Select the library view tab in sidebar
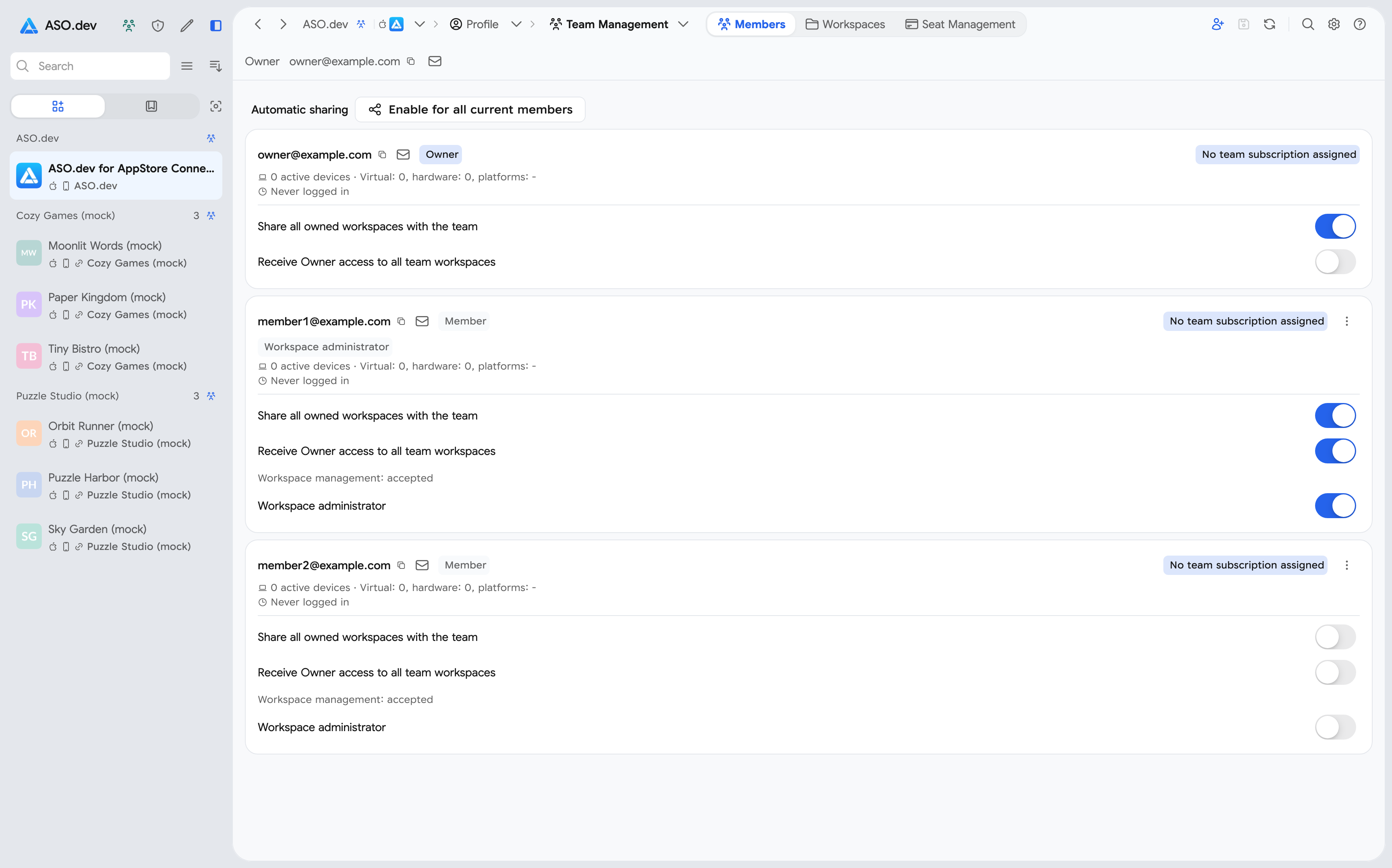Screen dimensions: 1392x868 pyautogui.click(x=151, y=106)
